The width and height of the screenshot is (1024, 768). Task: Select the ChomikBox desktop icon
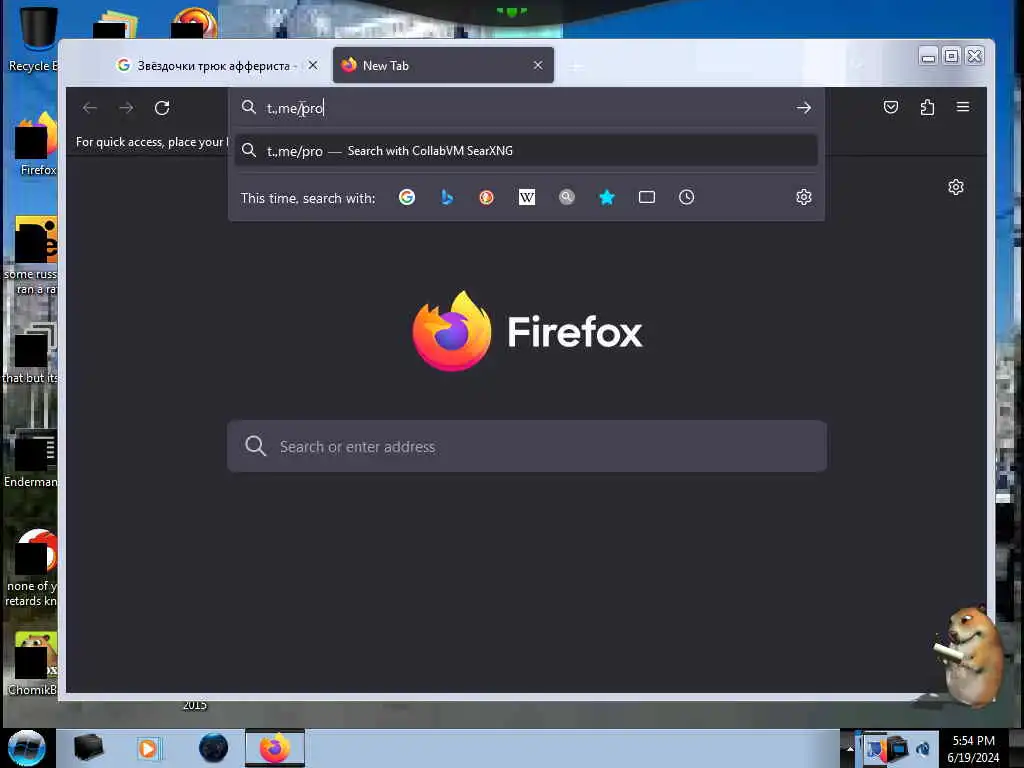tap(33, 663)
